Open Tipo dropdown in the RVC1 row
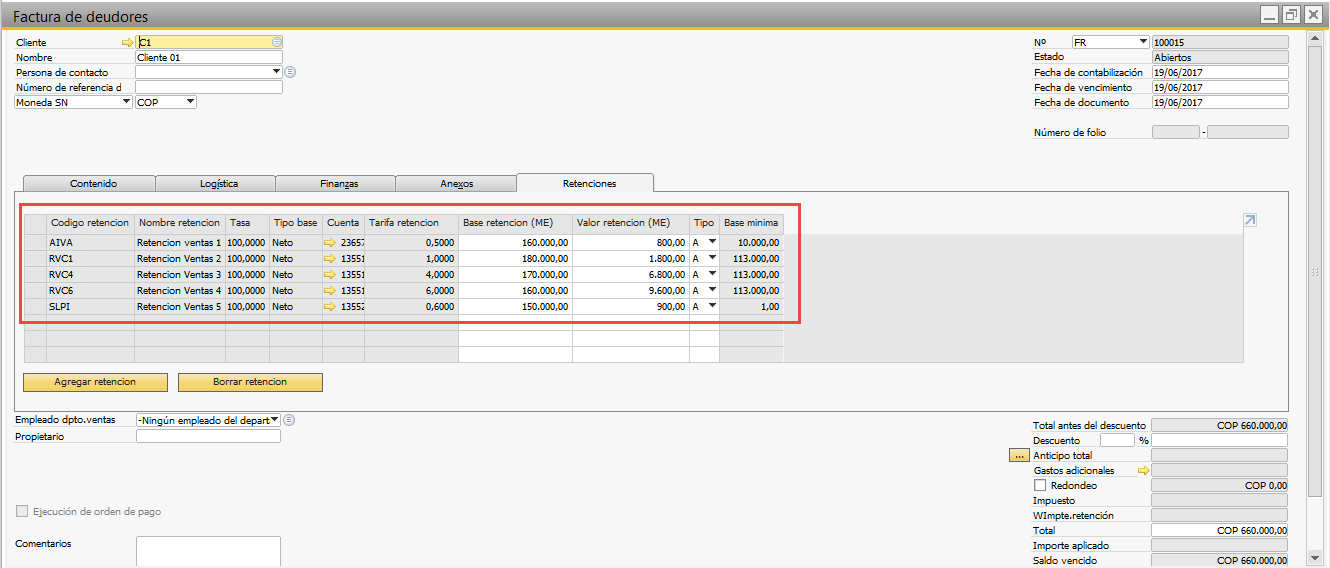 (712, 259)
